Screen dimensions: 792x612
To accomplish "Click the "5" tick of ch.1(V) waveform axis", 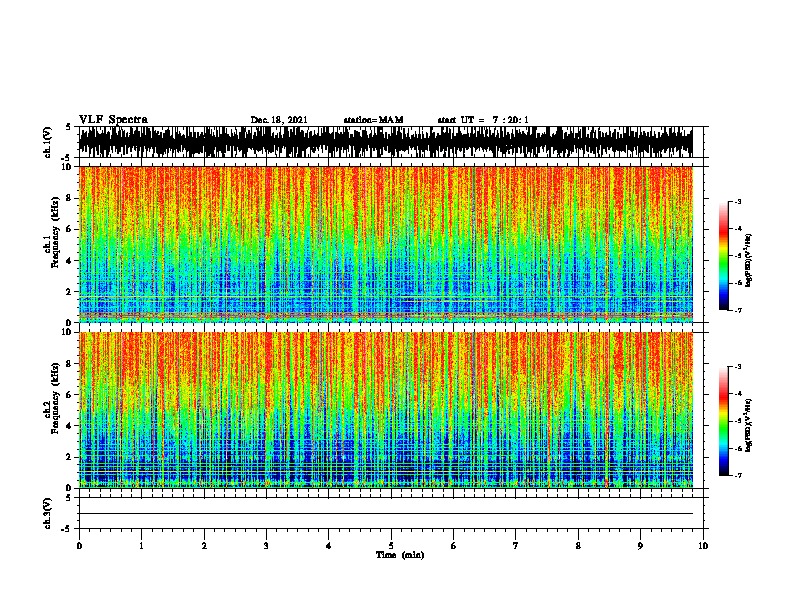I will 68,127.
